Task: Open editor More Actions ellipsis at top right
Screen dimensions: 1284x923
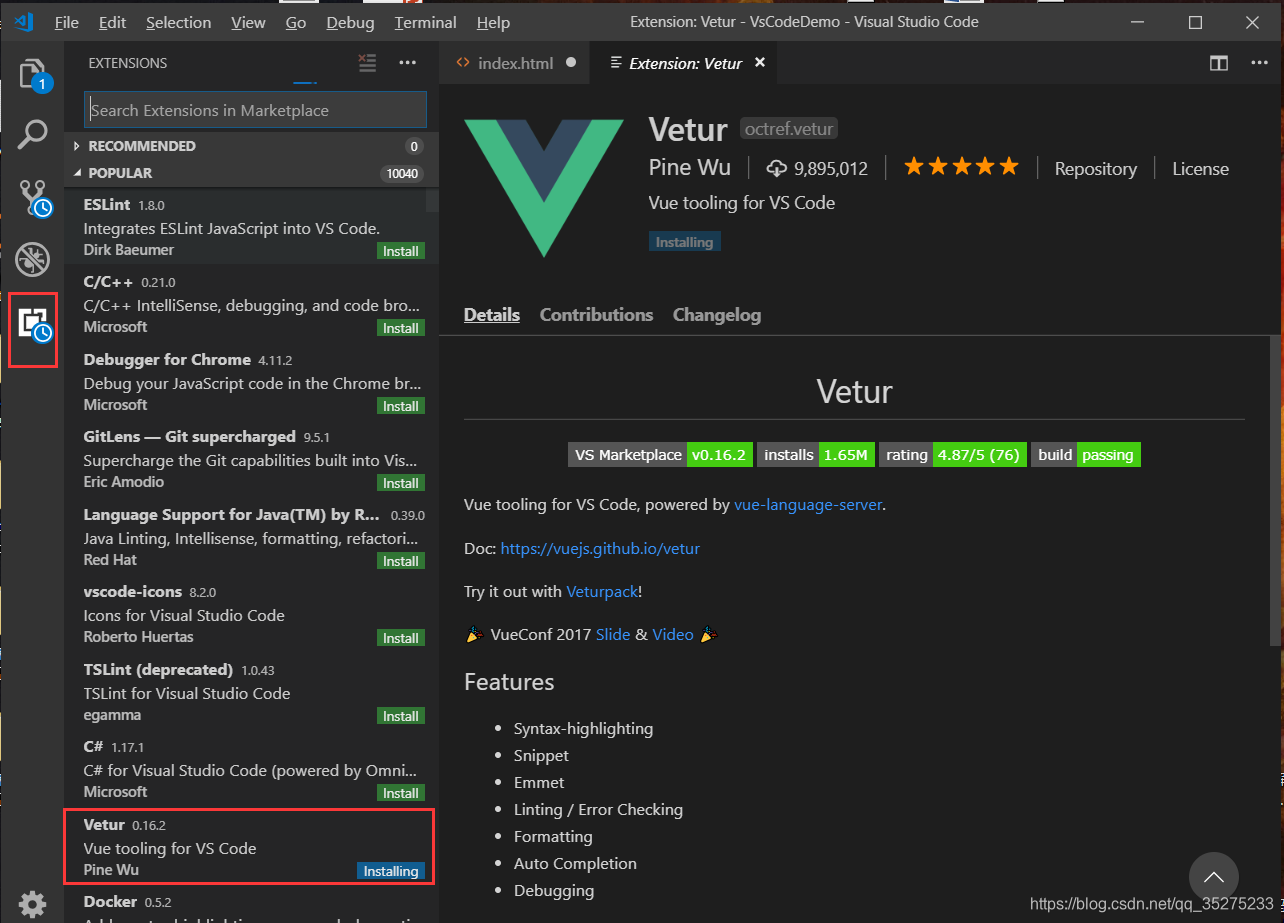Action: [1258, 63]
